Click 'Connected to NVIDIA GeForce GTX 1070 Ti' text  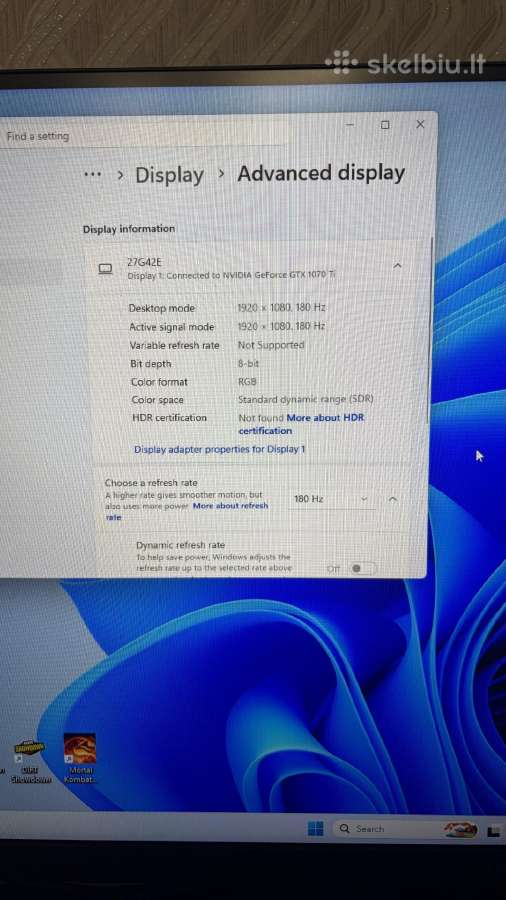(251, 275)
